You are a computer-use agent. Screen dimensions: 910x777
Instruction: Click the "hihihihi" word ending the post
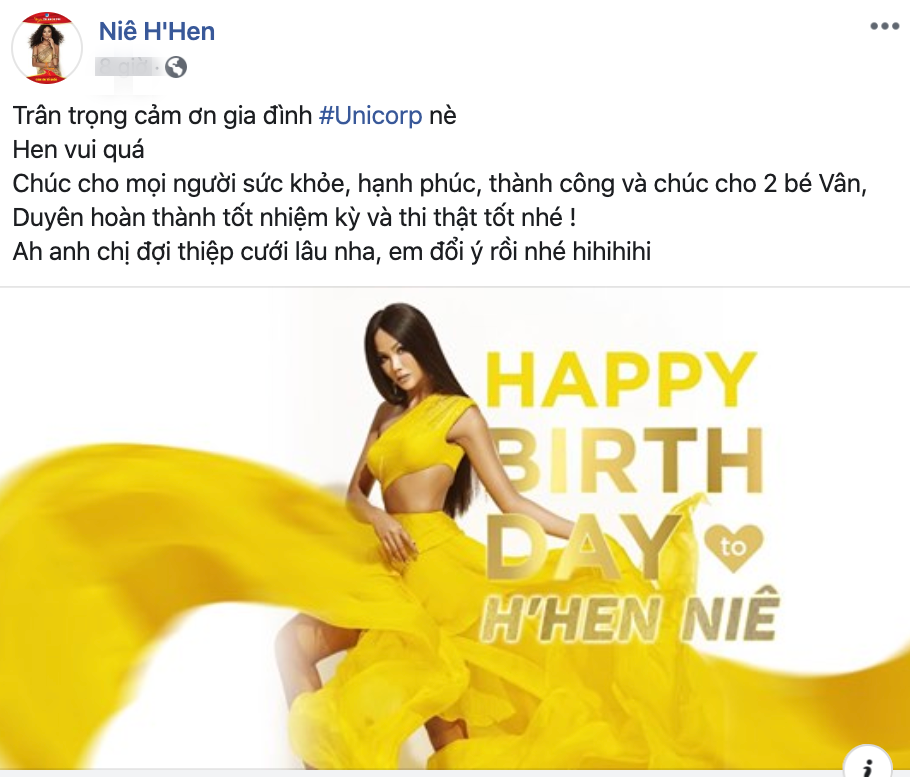[x=612, y=252]
